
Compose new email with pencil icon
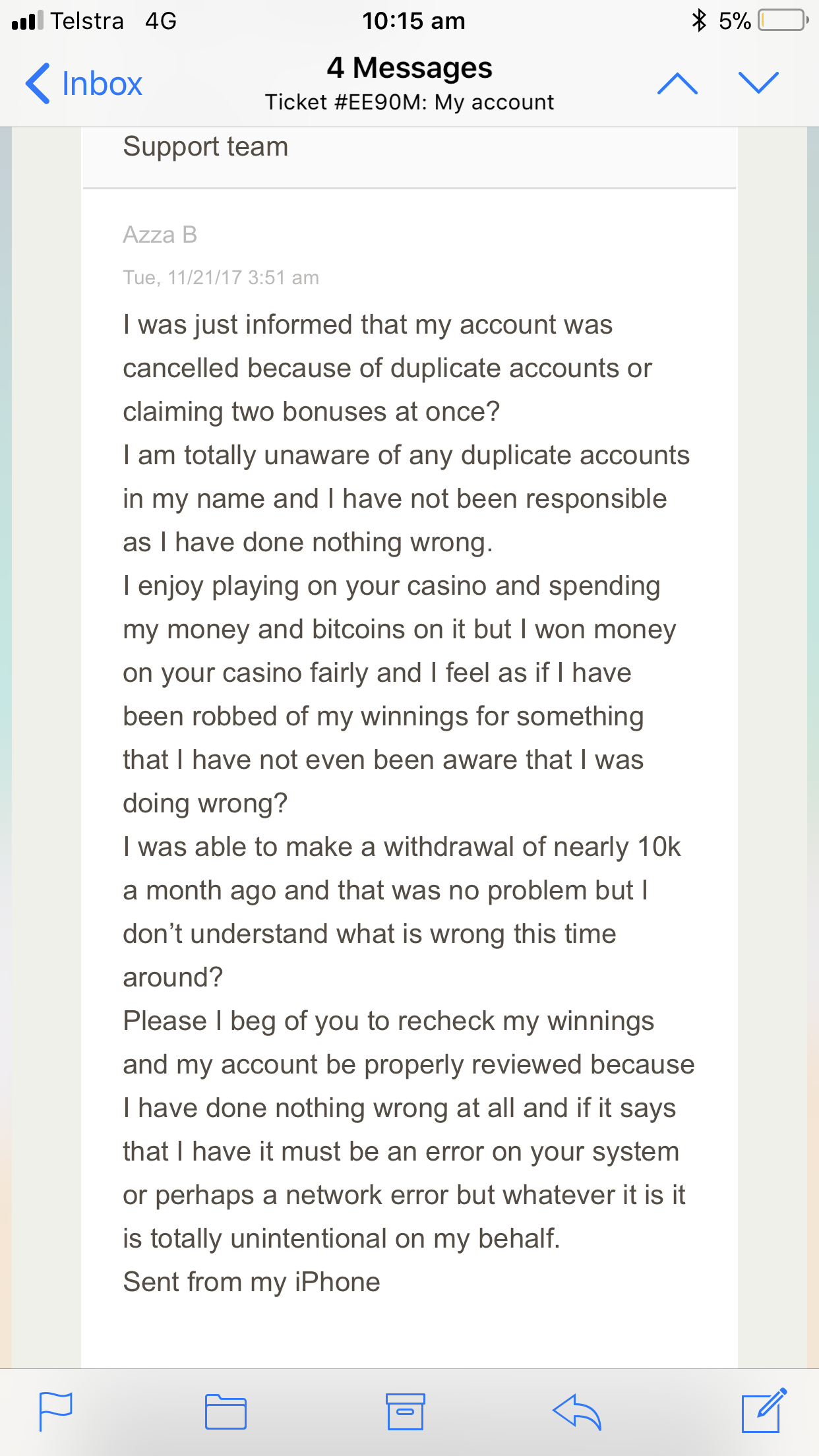click(x=764, y=1410)
